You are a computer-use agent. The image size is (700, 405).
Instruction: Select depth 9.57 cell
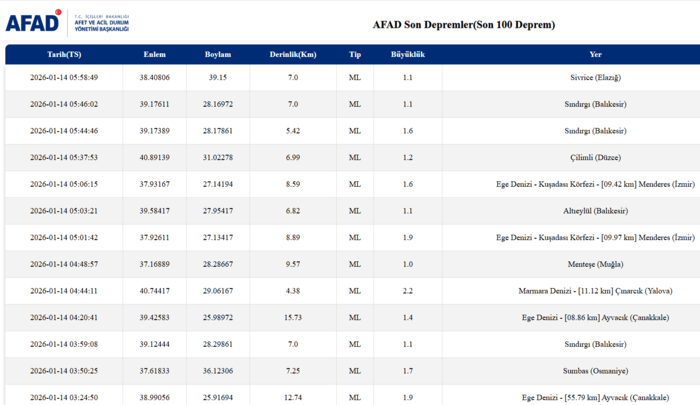tap(293, 264)
